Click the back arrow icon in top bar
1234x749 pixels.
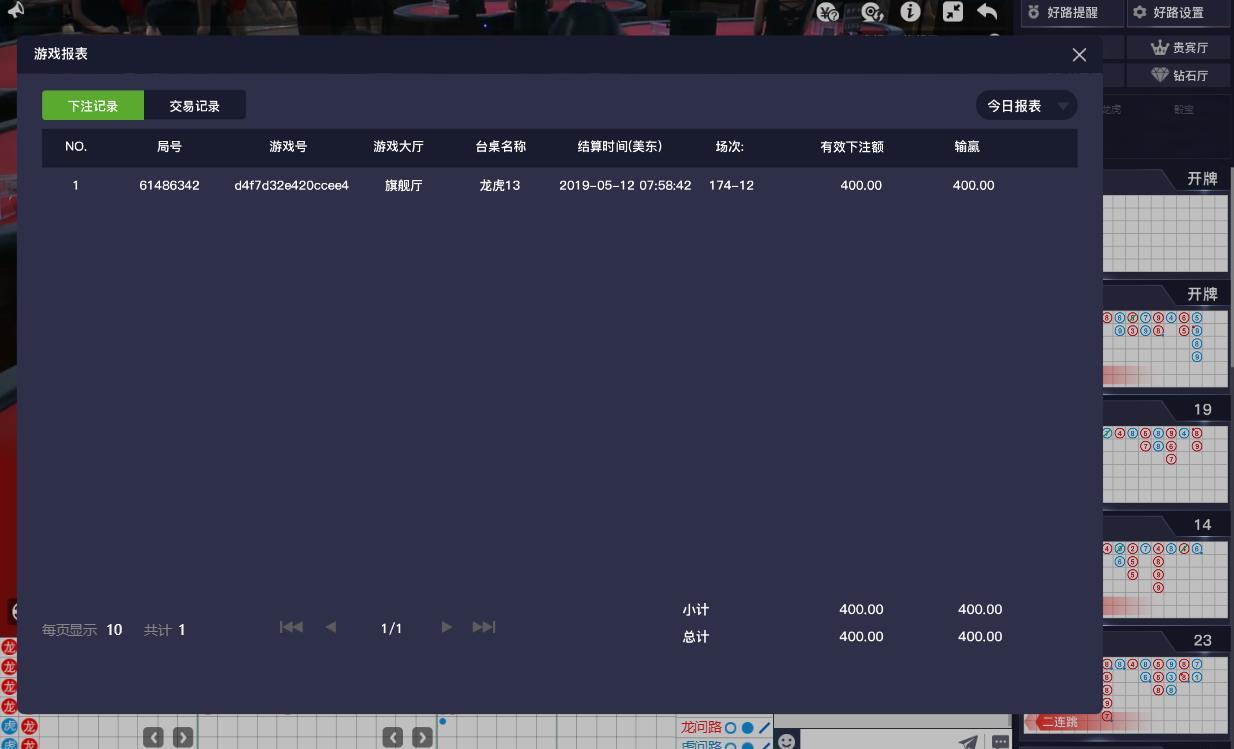(x=987, y=12)
